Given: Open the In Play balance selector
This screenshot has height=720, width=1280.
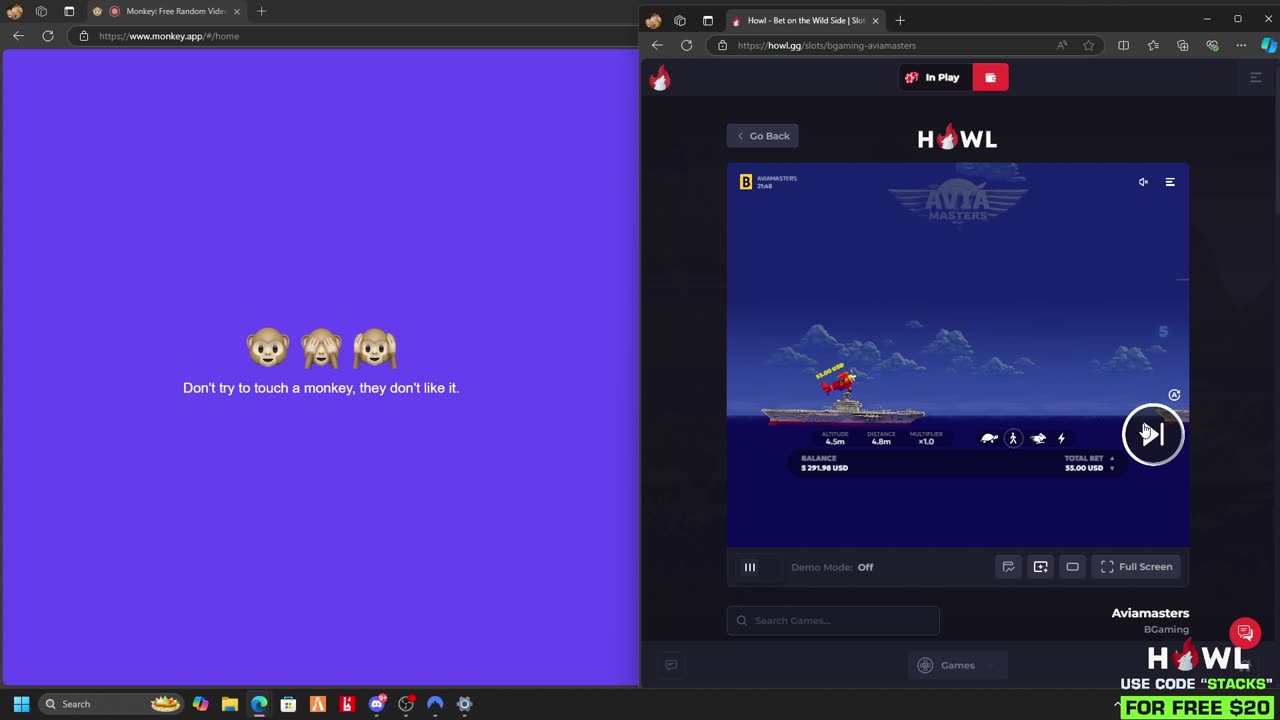Looking at the screenshot, I should [934, 77].
